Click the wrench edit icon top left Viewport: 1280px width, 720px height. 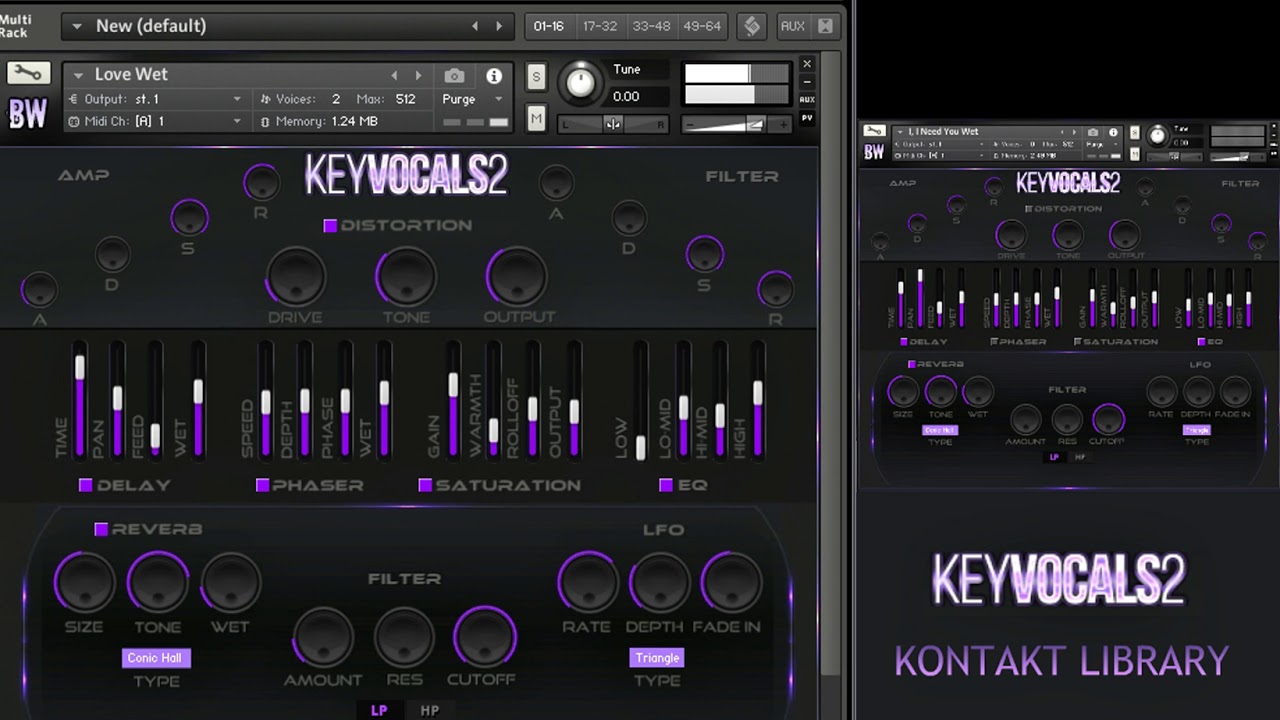click(x=29, y=72)
